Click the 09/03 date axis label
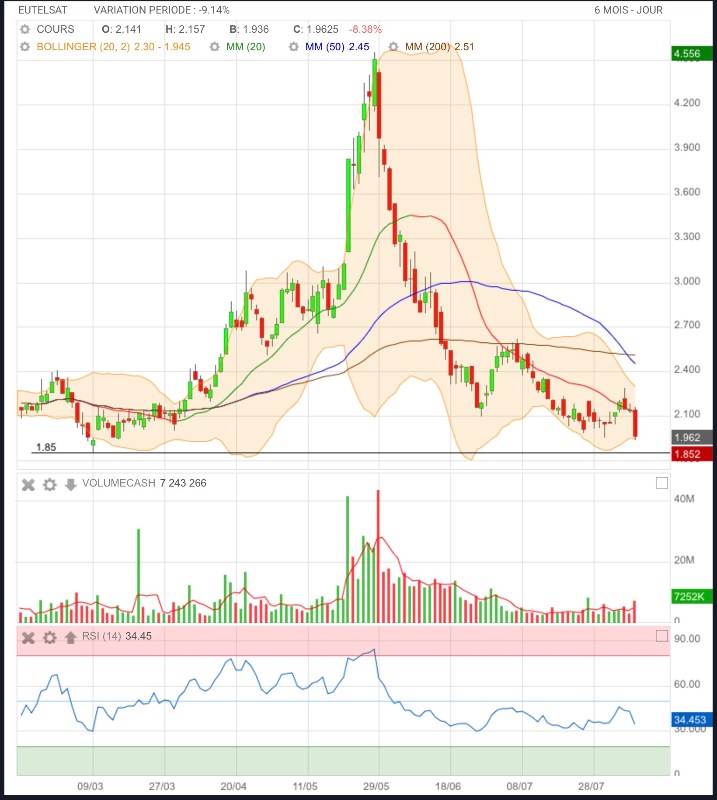Screen dimensions: 717x800 [90, 786]
